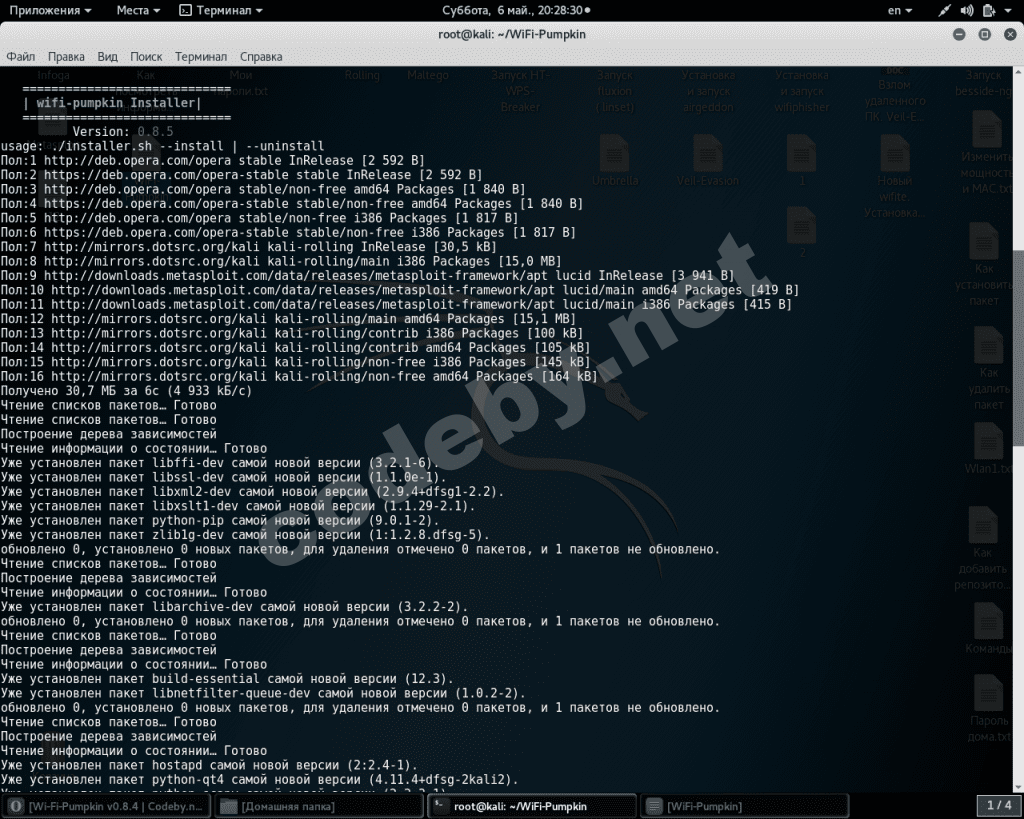Image resolution: width=1024 pixels, height=819 pixels.
Task: Open the Справка help menu
Action: pos(261,57)
